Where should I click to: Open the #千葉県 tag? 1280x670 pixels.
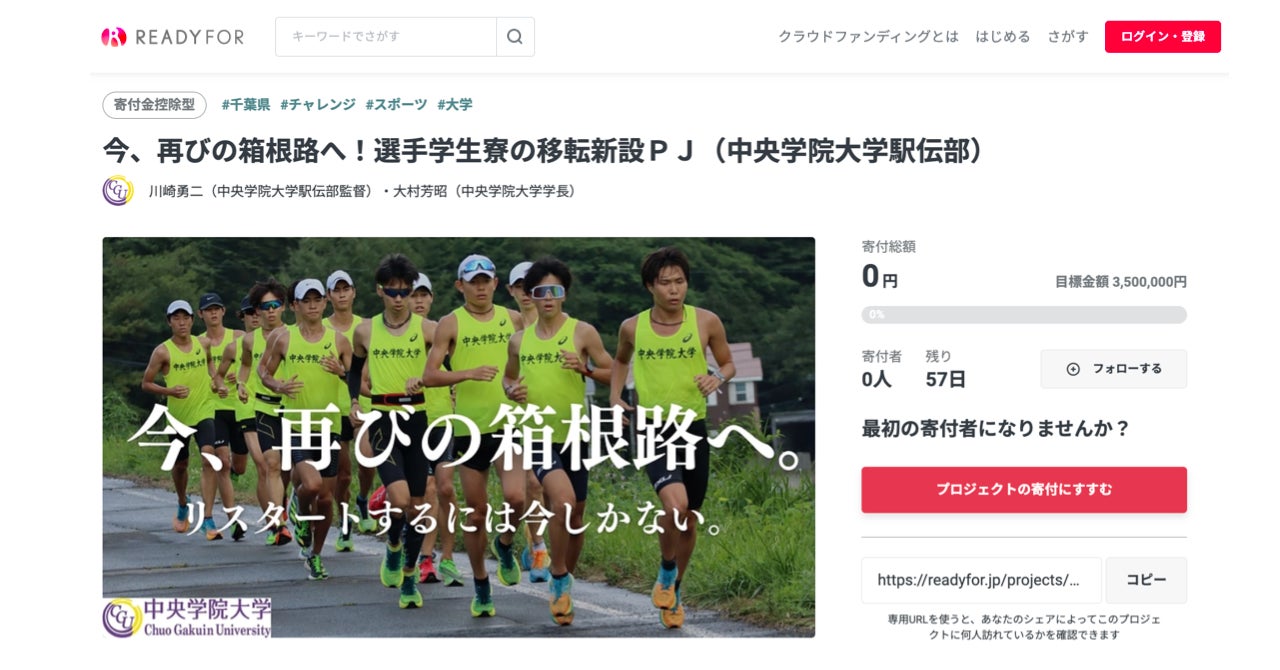pyautogui.click(x=246, y=105)
